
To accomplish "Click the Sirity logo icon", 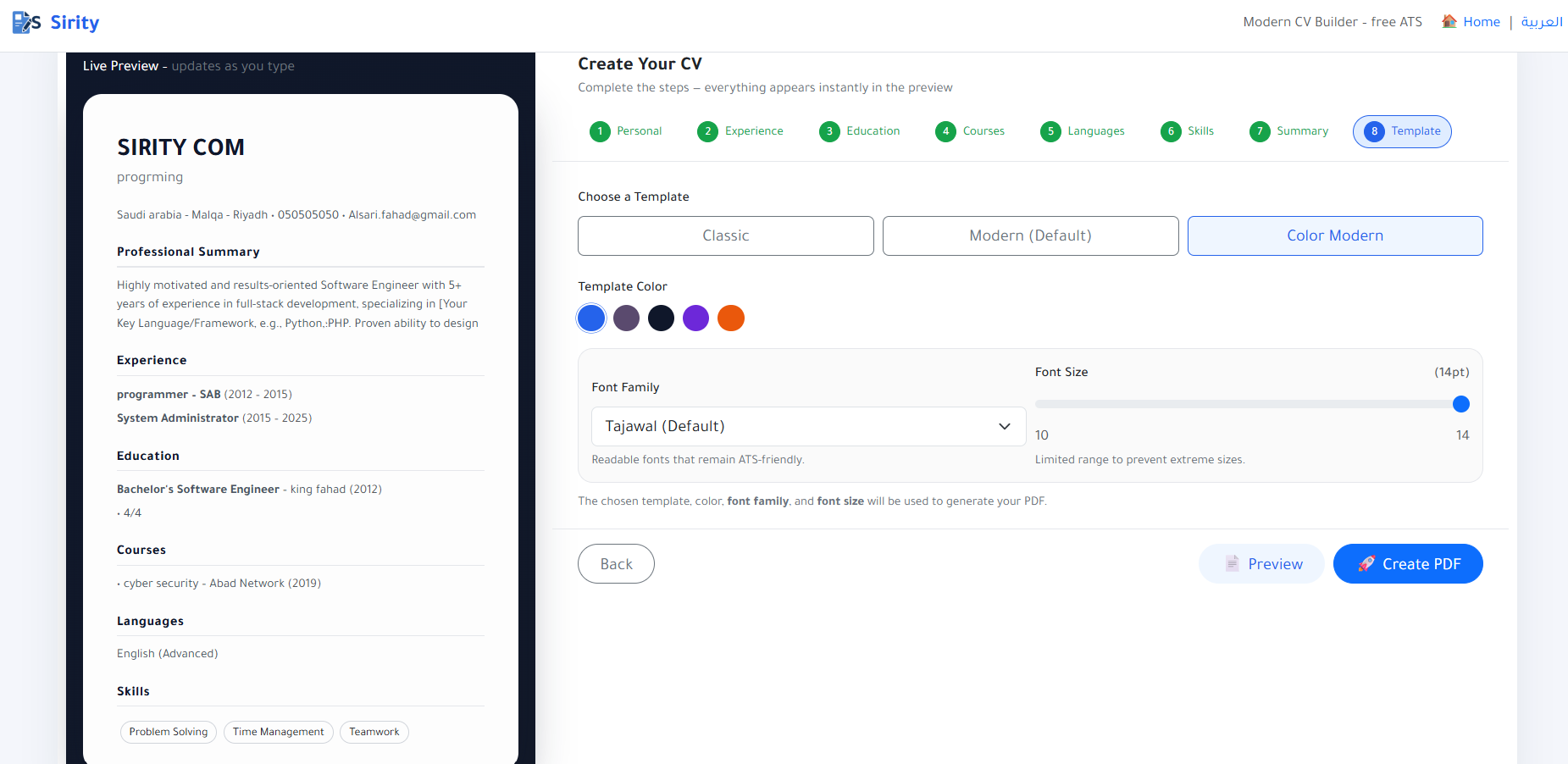I will 20,22.
